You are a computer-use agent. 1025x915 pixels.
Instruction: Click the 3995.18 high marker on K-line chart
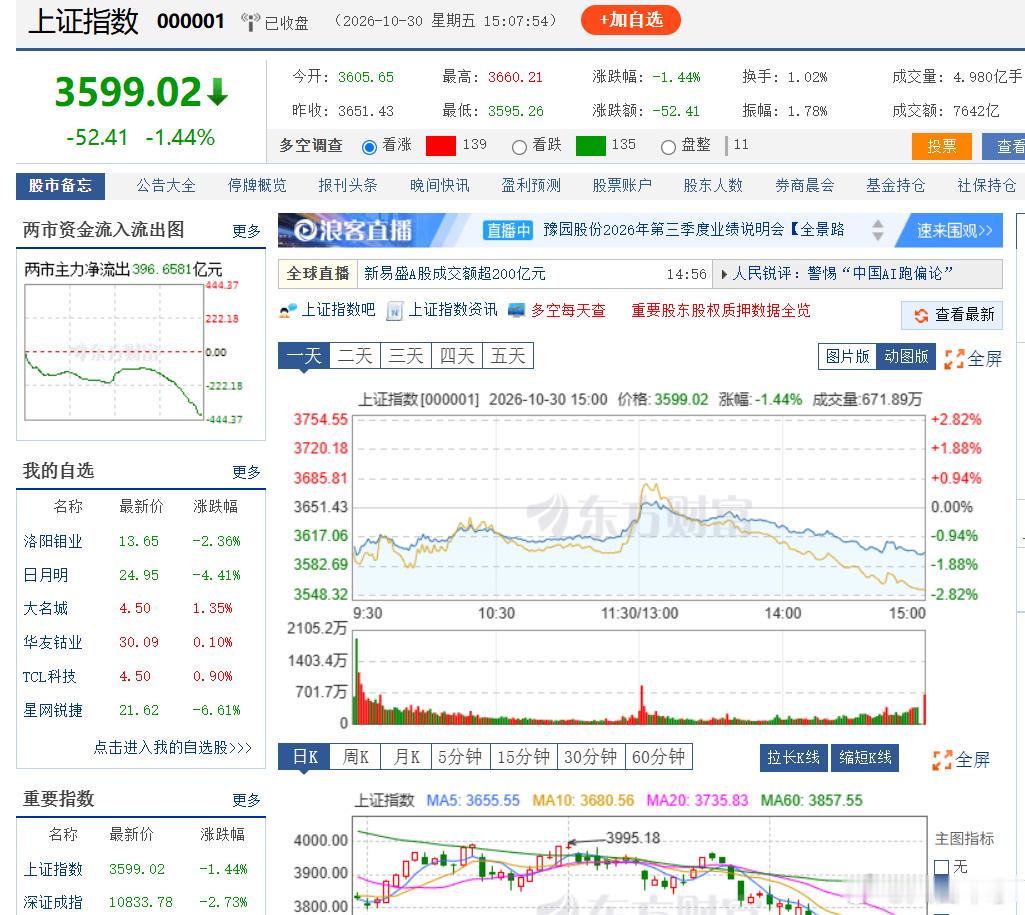click(x=633, y=839)
